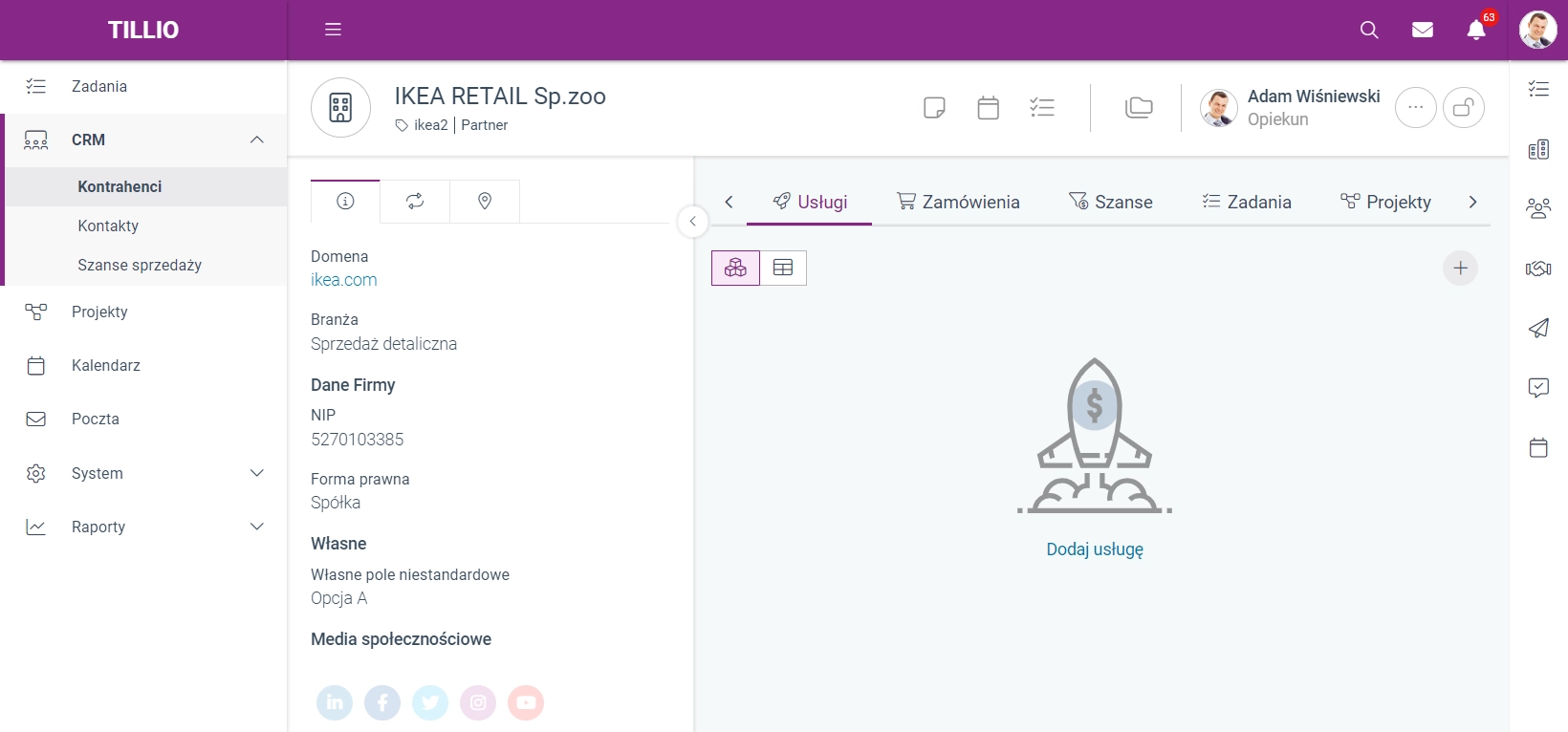The image size is (1568, 732).
Task: Select Kontrahenci in the CRM submenu
Action: point(146,186)
